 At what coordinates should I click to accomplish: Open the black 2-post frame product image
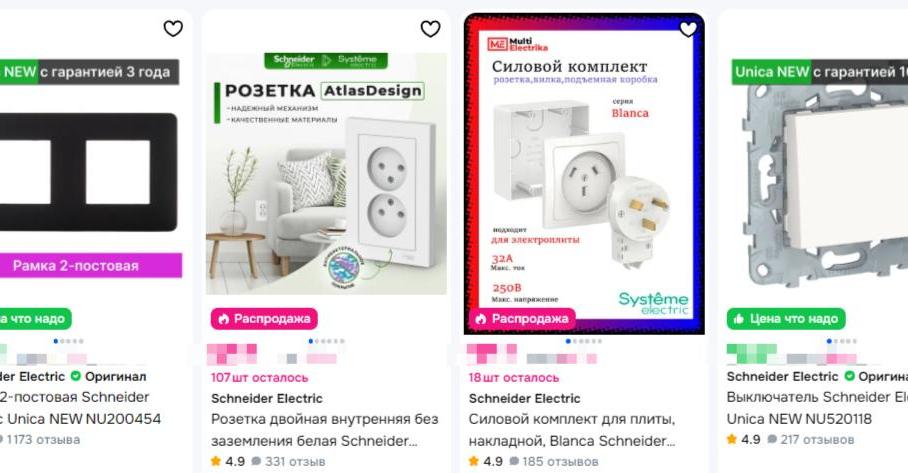coord(91,173)
